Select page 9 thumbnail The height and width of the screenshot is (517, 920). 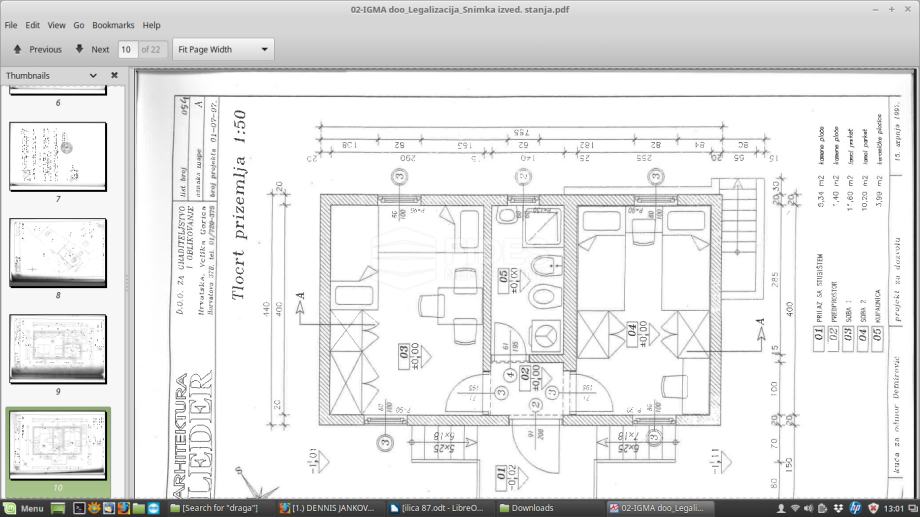coord(58,349)
